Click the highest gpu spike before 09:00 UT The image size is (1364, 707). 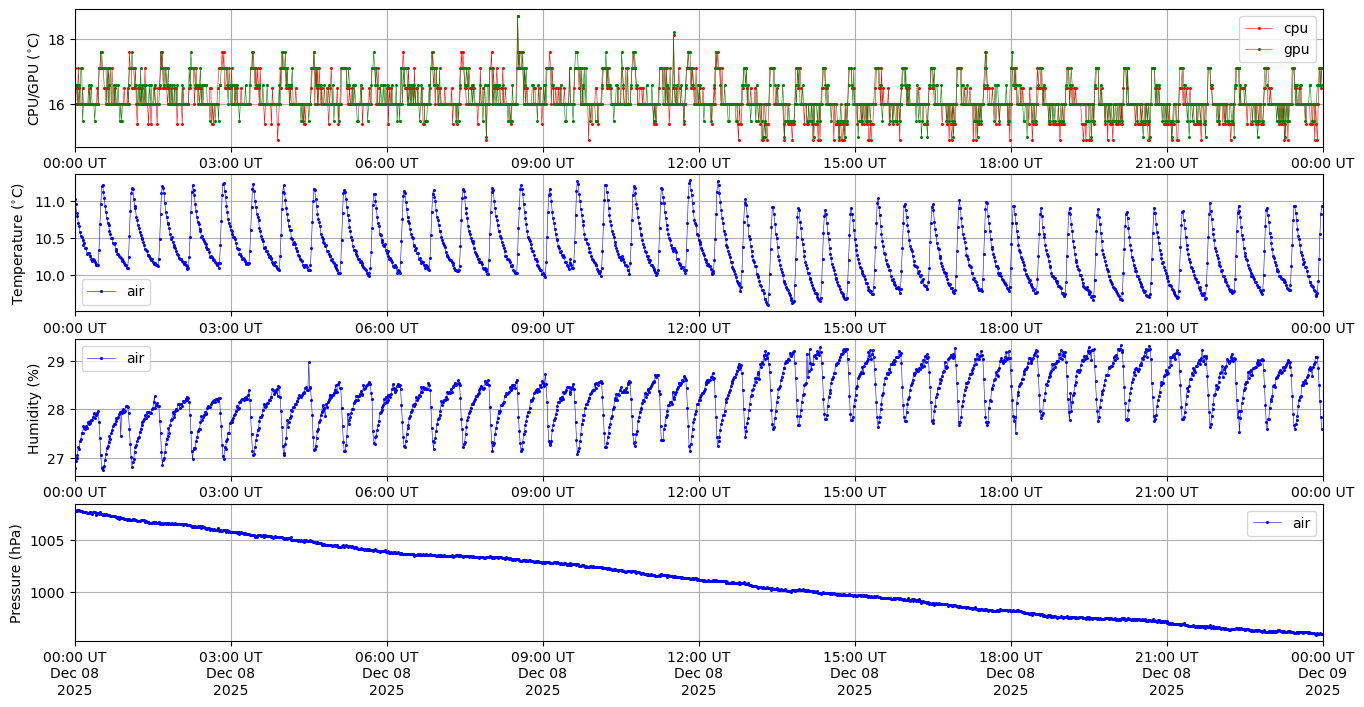(x=518, y=16)
